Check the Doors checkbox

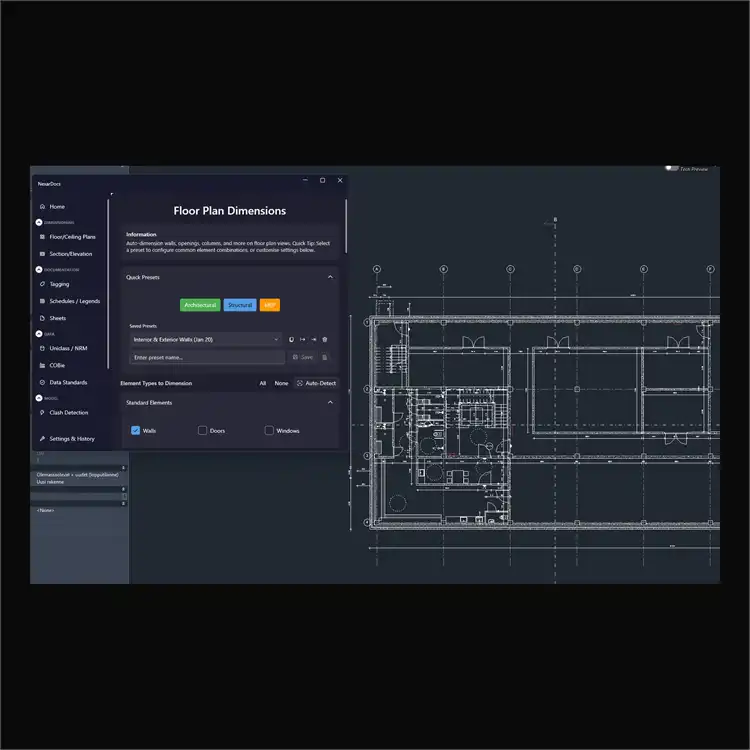click(202, 430)
